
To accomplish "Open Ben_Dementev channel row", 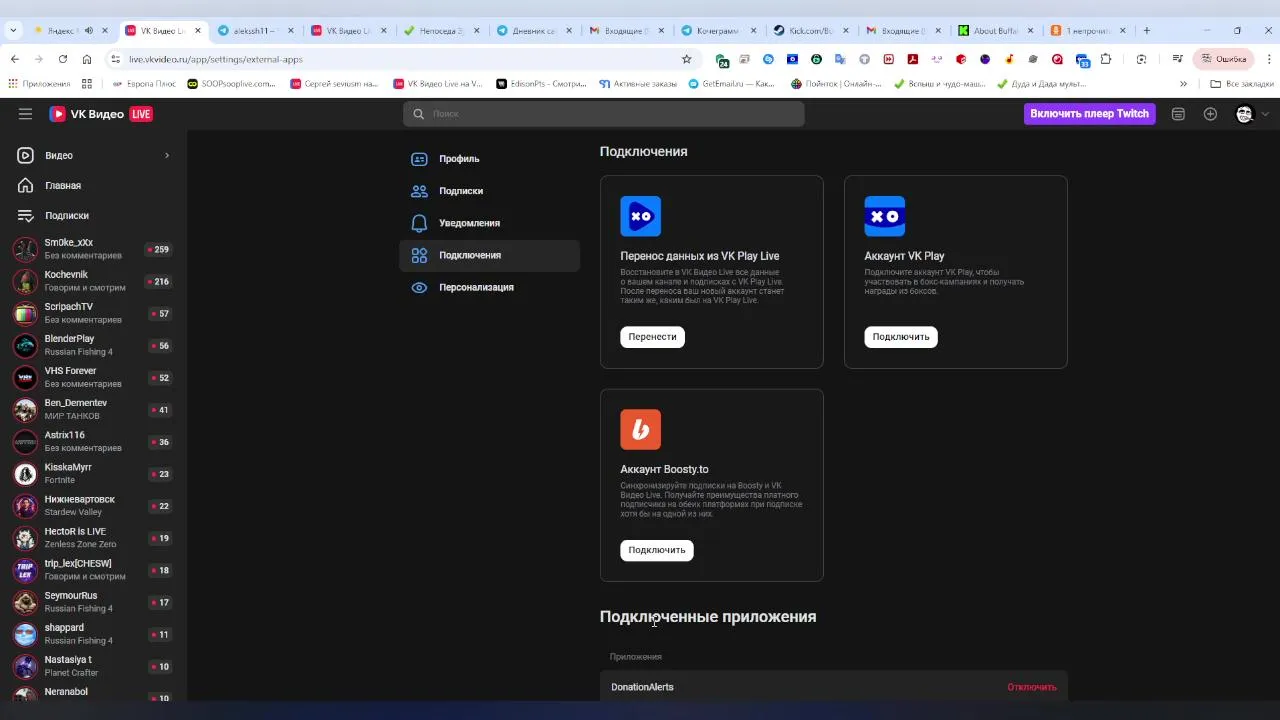I will [92, 409].
